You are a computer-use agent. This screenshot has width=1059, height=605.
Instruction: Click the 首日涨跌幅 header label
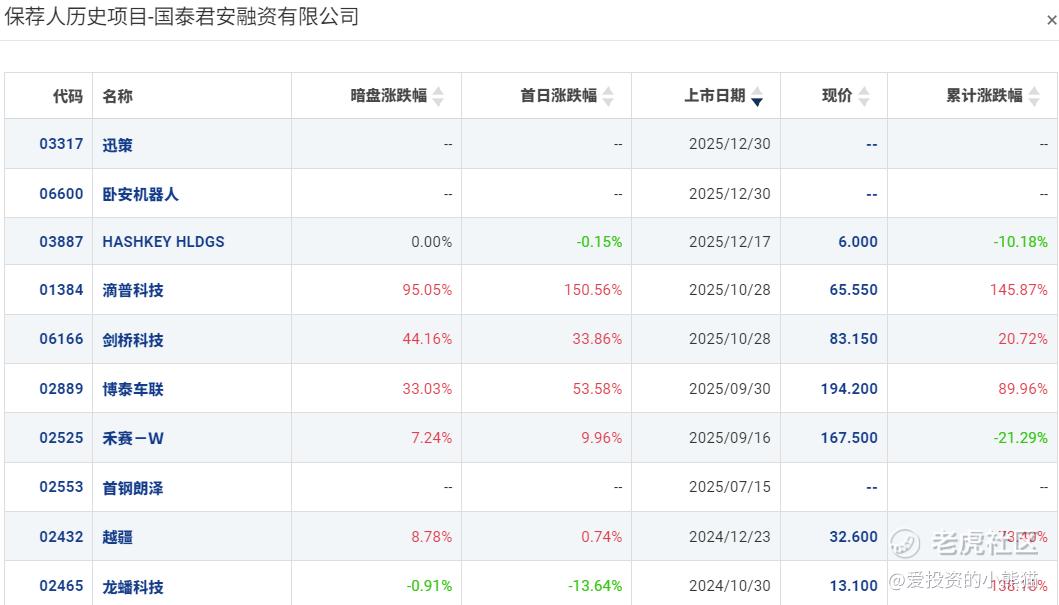pos(559,96)
